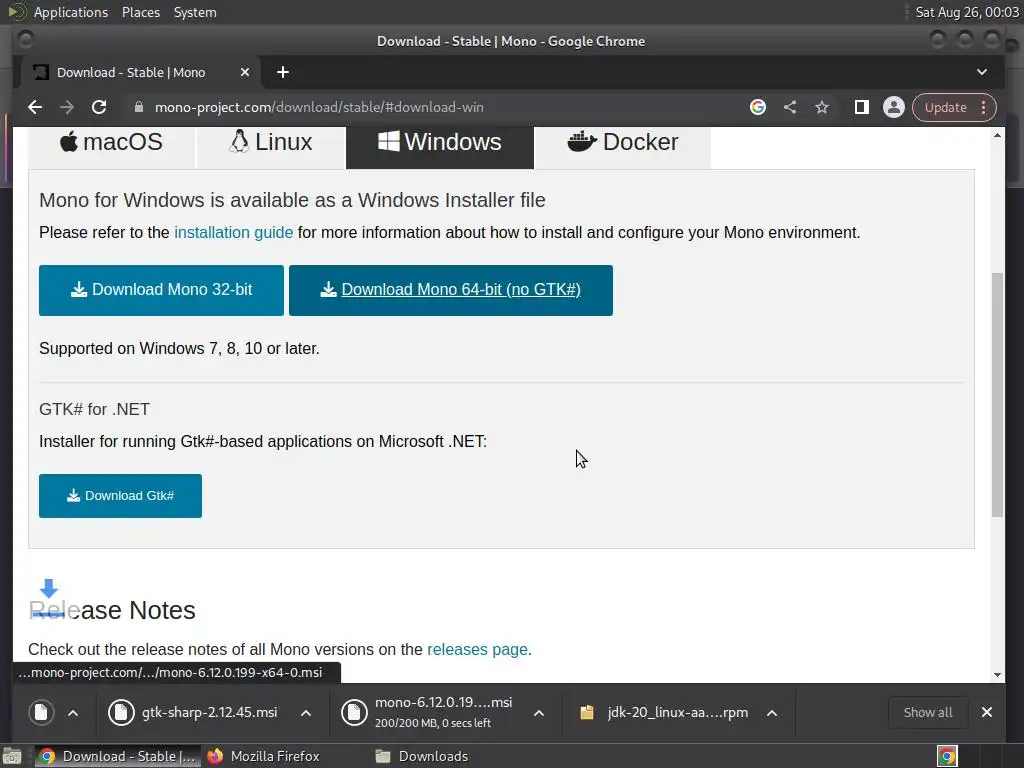Click the Update Chrome button
1024x768 pixels.
point(945,107)
